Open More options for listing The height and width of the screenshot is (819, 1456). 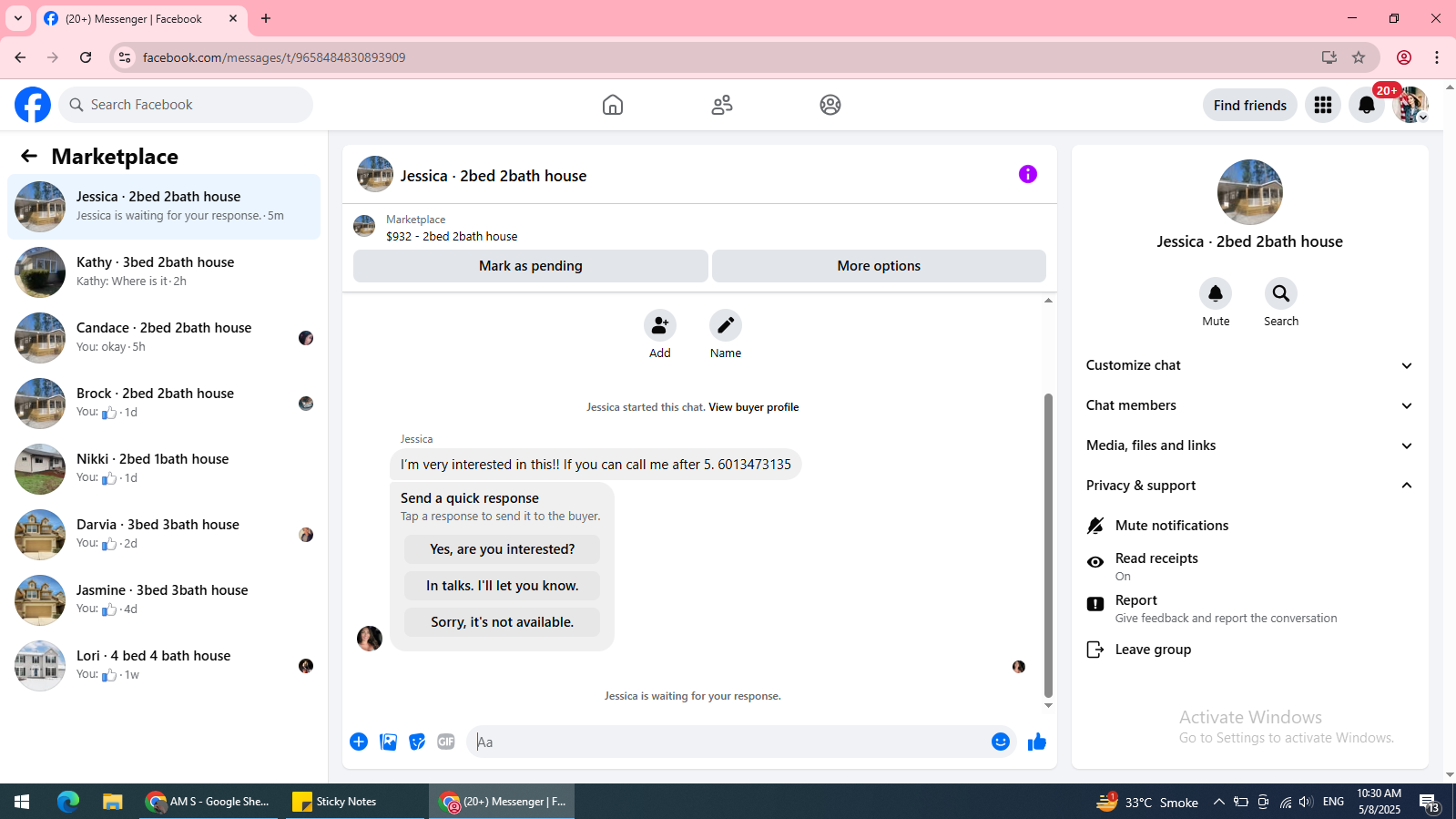tap(879, 266)
